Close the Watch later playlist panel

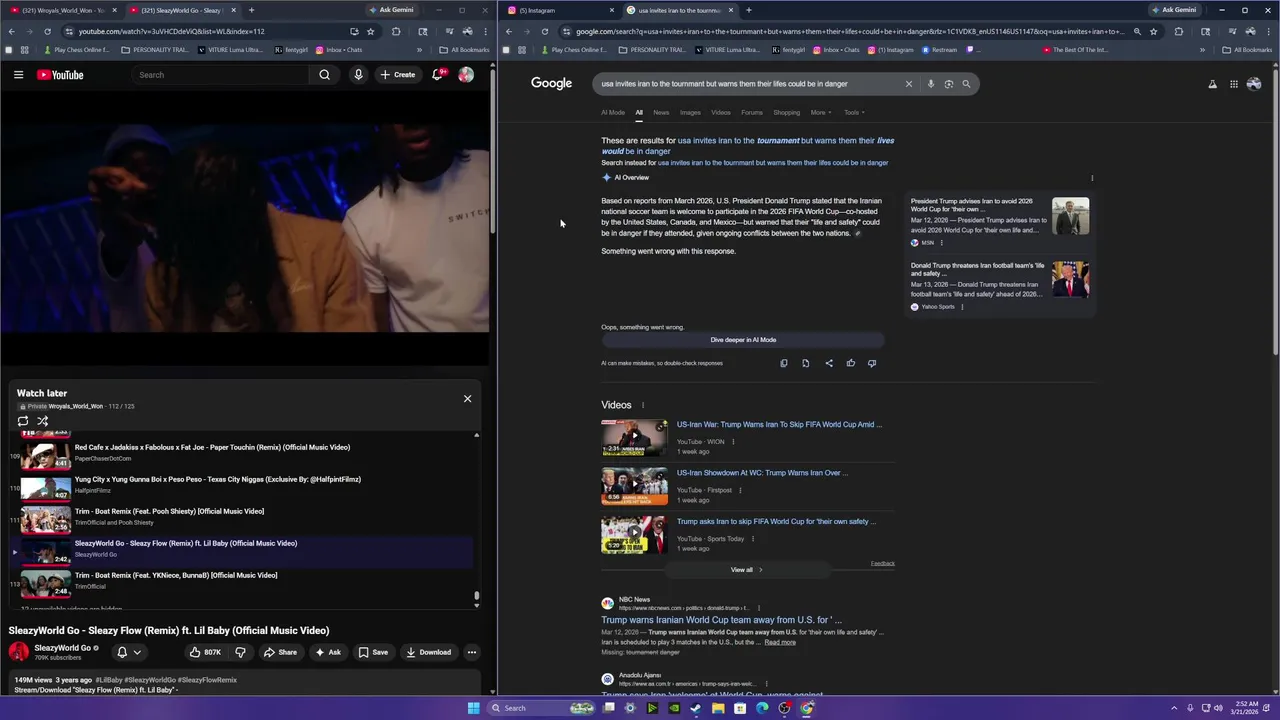(x=467, y=399)
